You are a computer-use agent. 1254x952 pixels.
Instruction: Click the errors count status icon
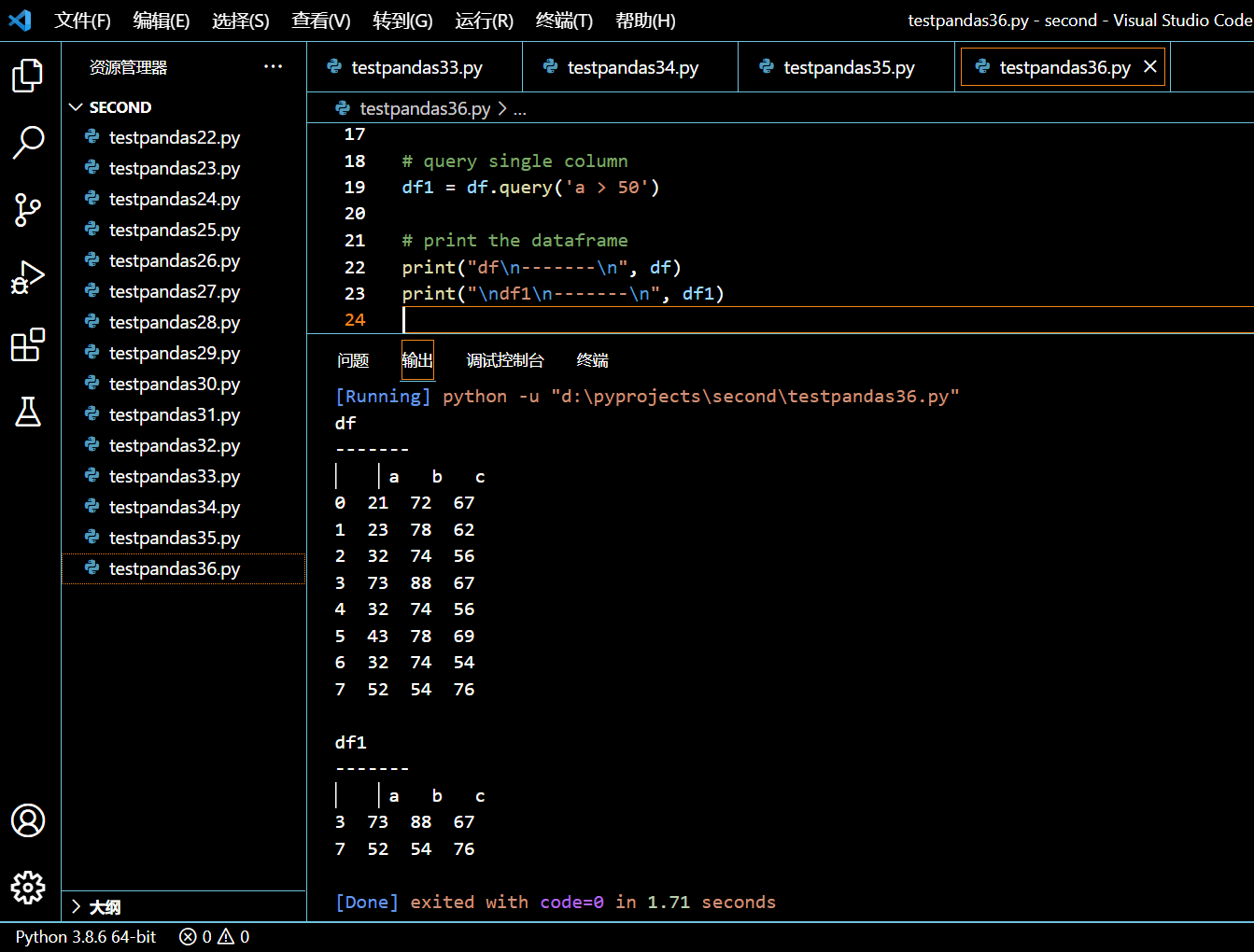tap(195, 936)
